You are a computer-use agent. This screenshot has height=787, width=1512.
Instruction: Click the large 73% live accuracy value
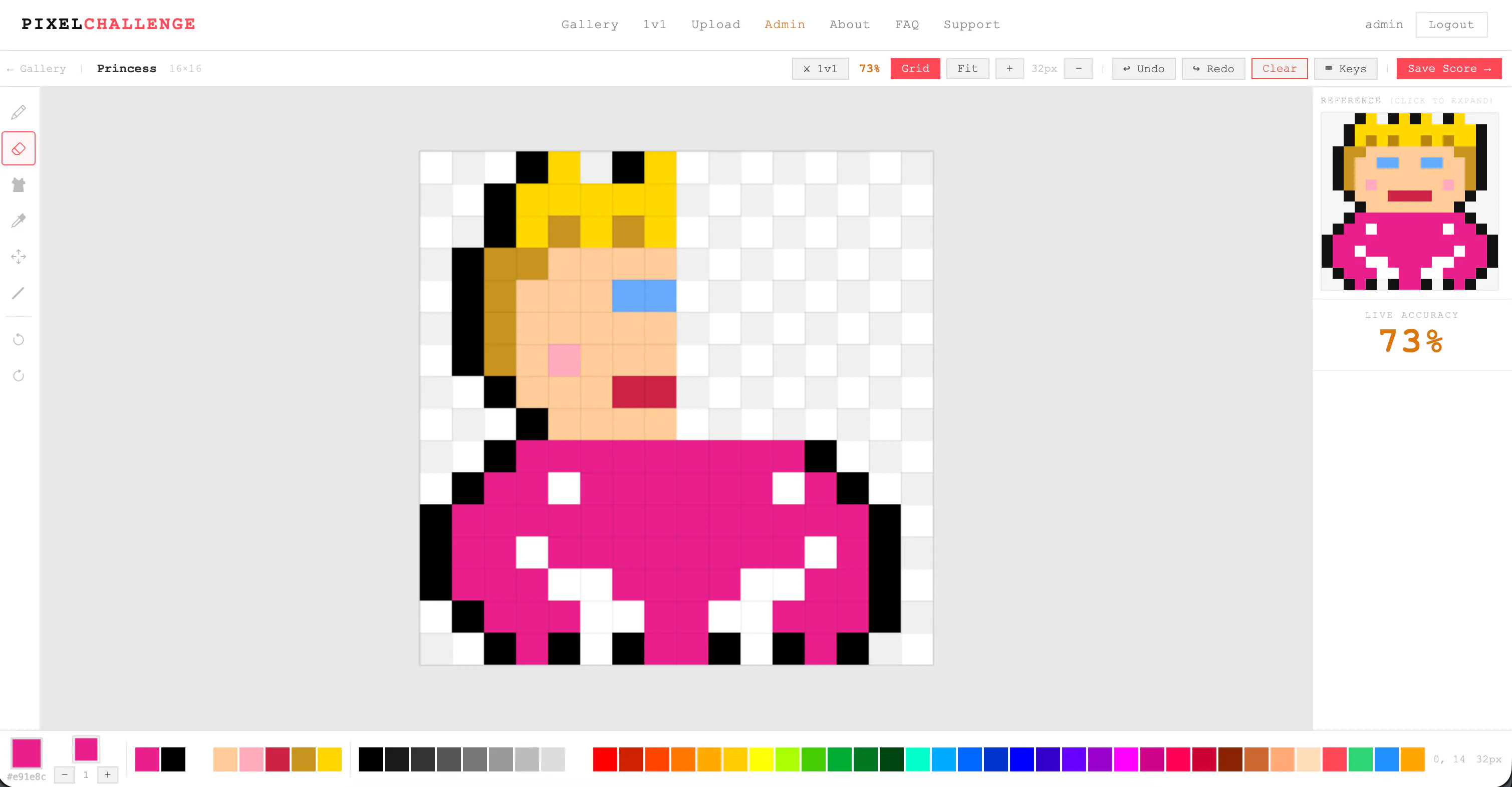coord(1411,341)
